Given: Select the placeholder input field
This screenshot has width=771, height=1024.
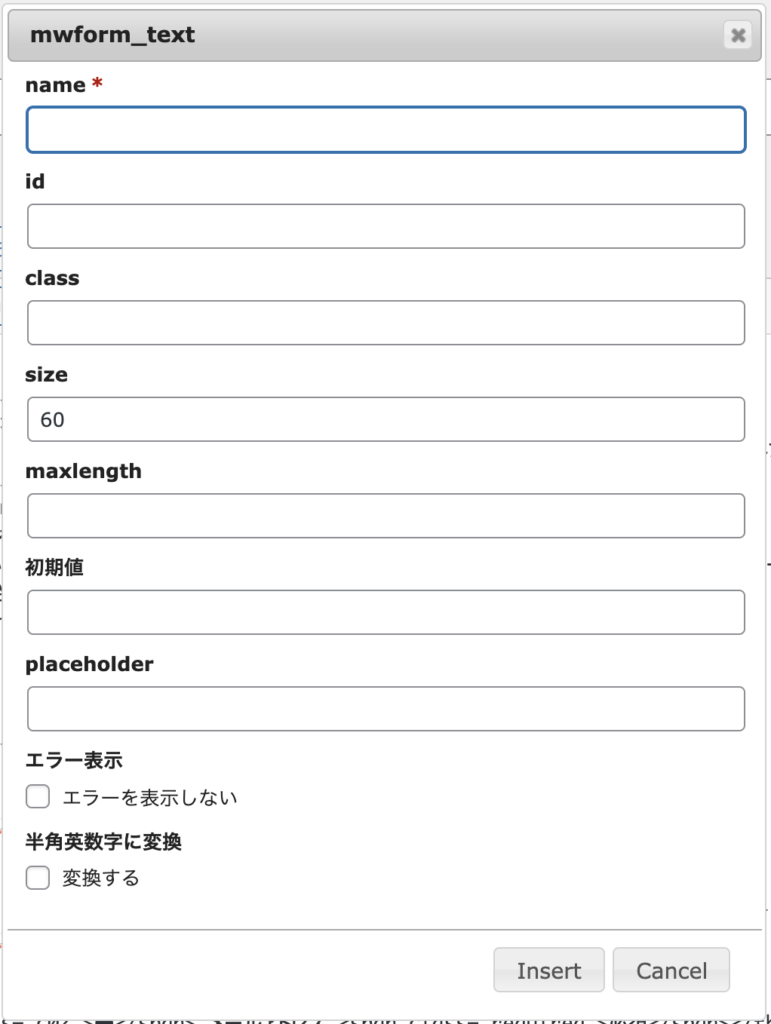Looking at the screenshot, I should click(385, 709).
